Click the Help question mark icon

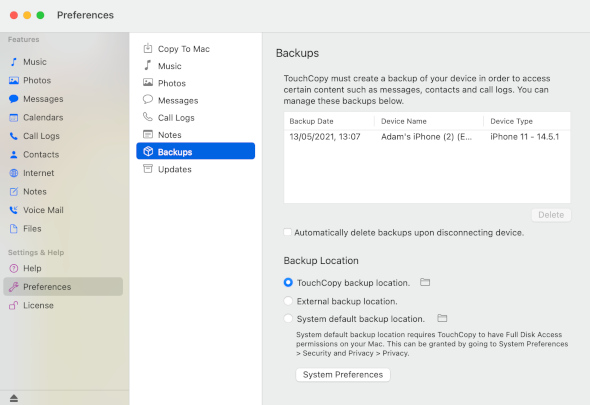click(14, 268)
